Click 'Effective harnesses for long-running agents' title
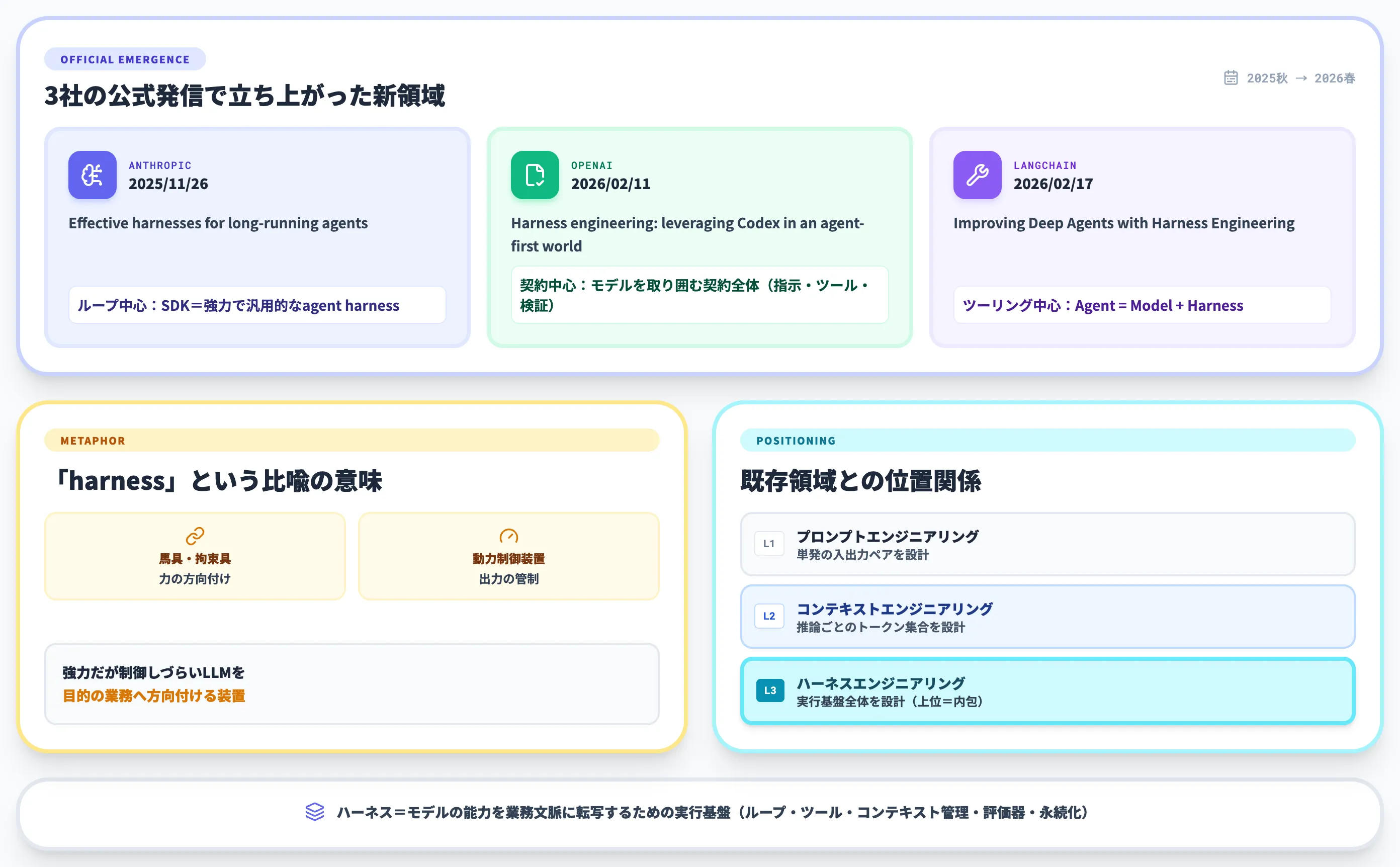Viewport: 1400px width, 867px height. pos(218,223)
